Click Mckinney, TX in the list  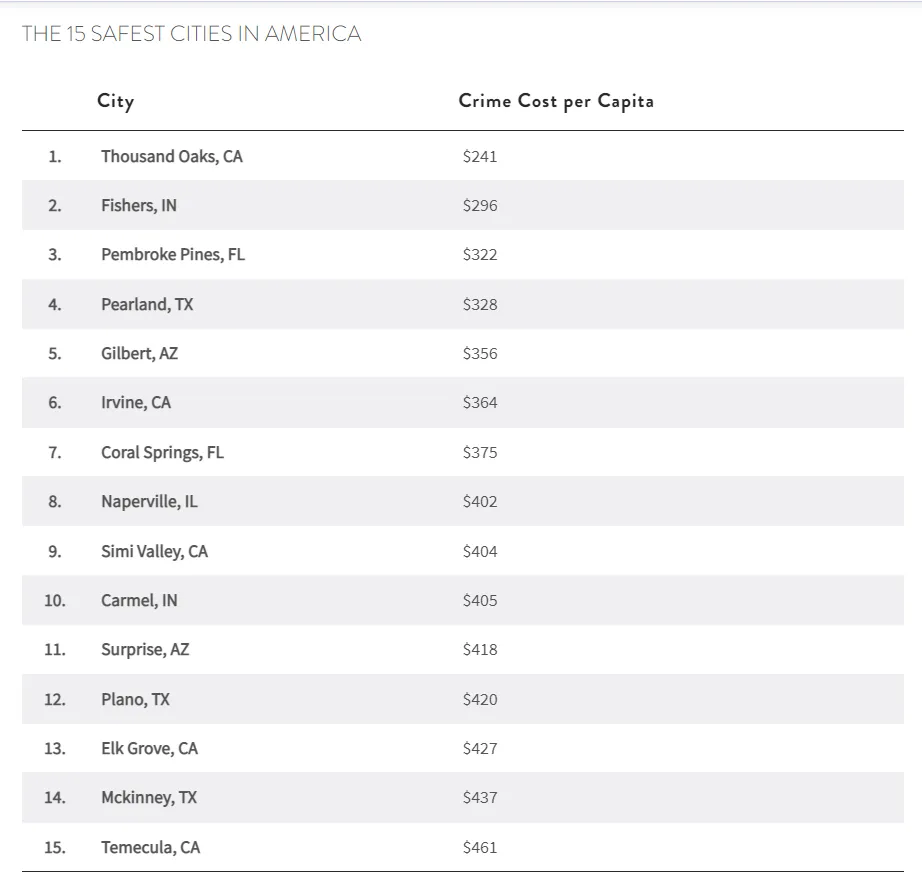(x=149, y=797)
